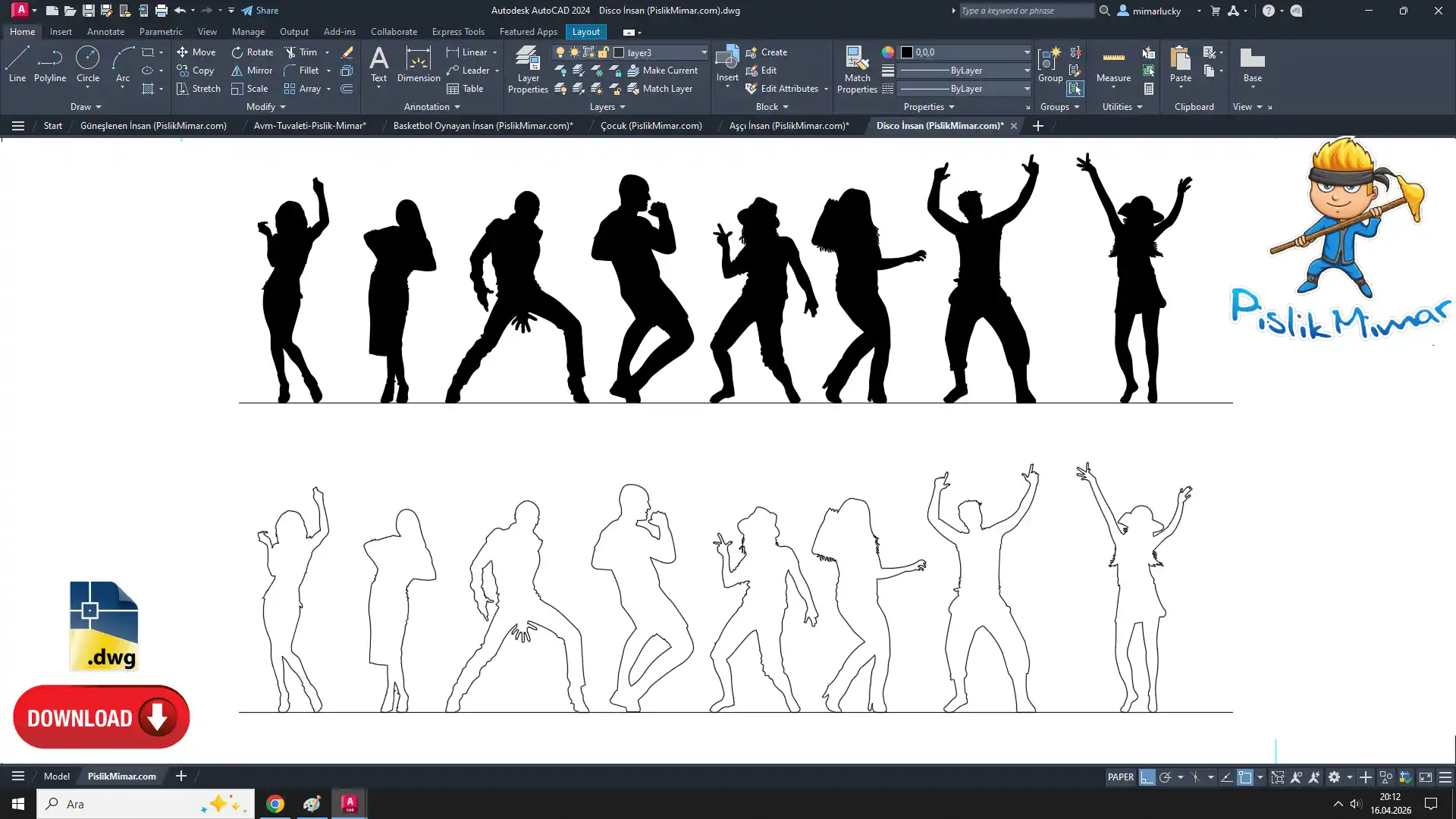Toggle layer3 lock icon

[604, 52]
